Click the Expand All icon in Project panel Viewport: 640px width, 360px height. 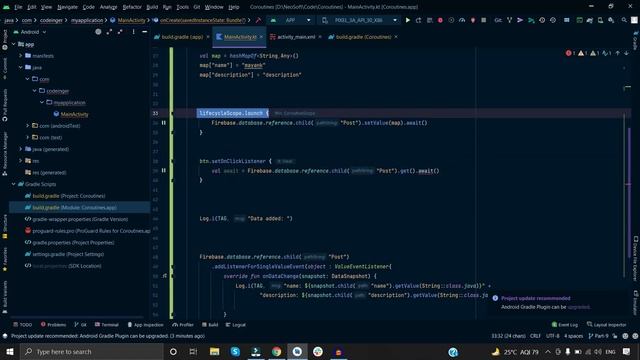pyautogui.click(x=109, y=32)
